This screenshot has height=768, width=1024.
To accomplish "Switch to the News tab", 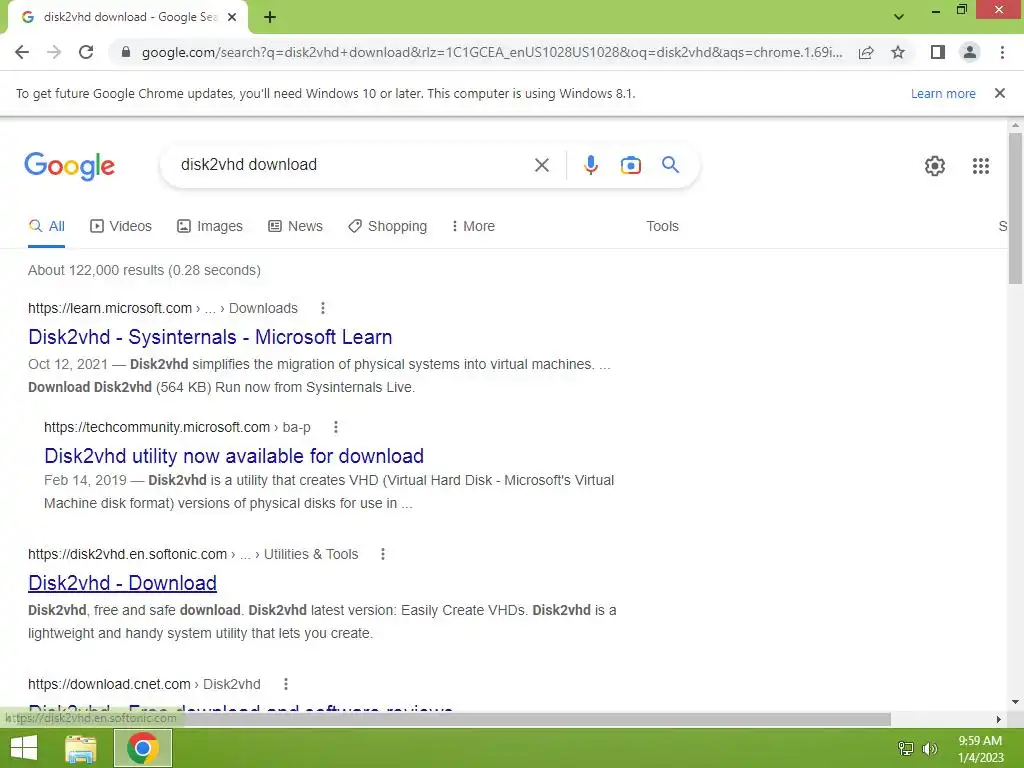I will 295,227.
